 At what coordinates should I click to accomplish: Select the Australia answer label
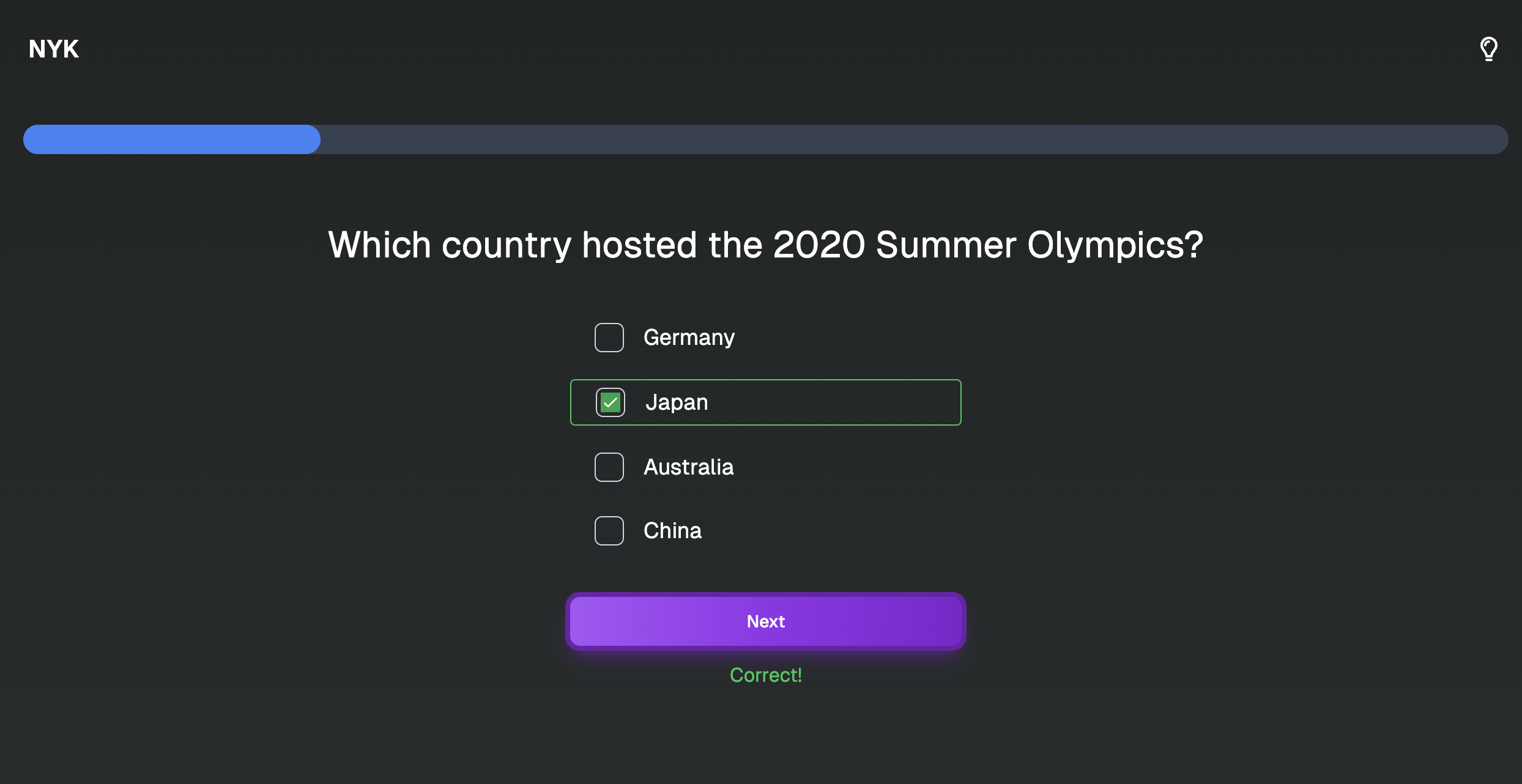[689, 467]
